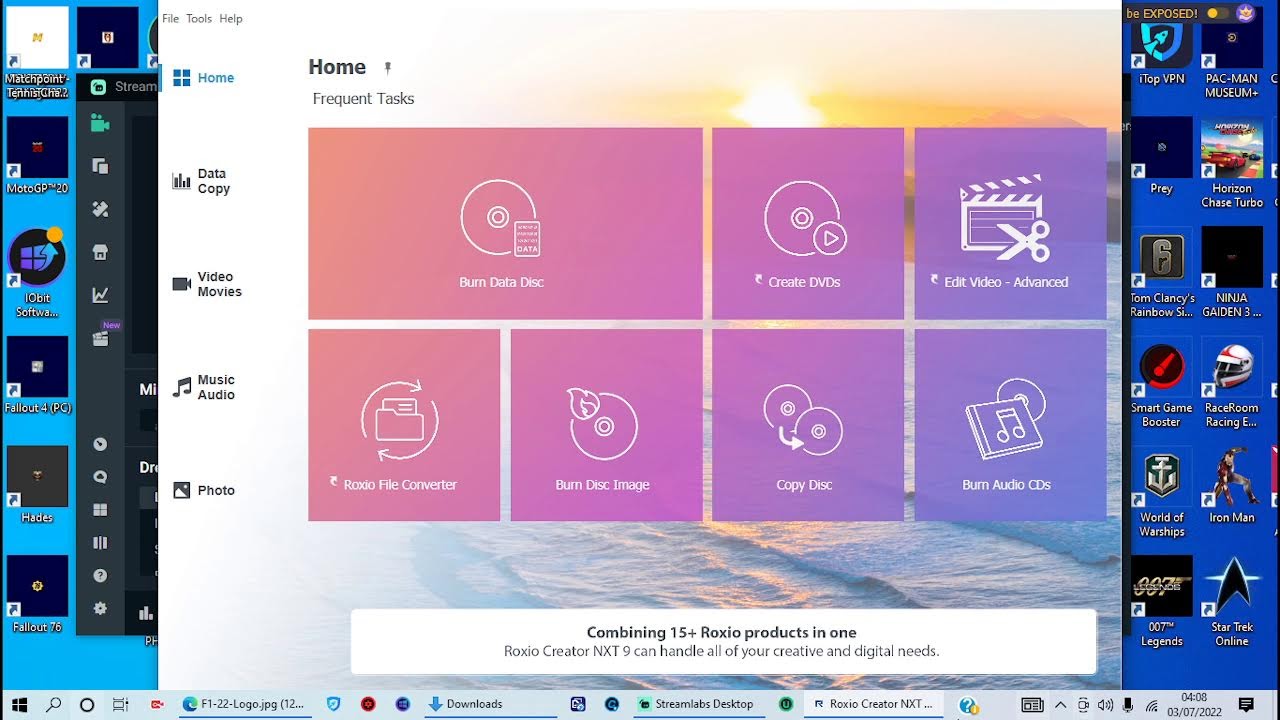Select Fallout 4 (PC) desktop shortcut

point(37,375)
